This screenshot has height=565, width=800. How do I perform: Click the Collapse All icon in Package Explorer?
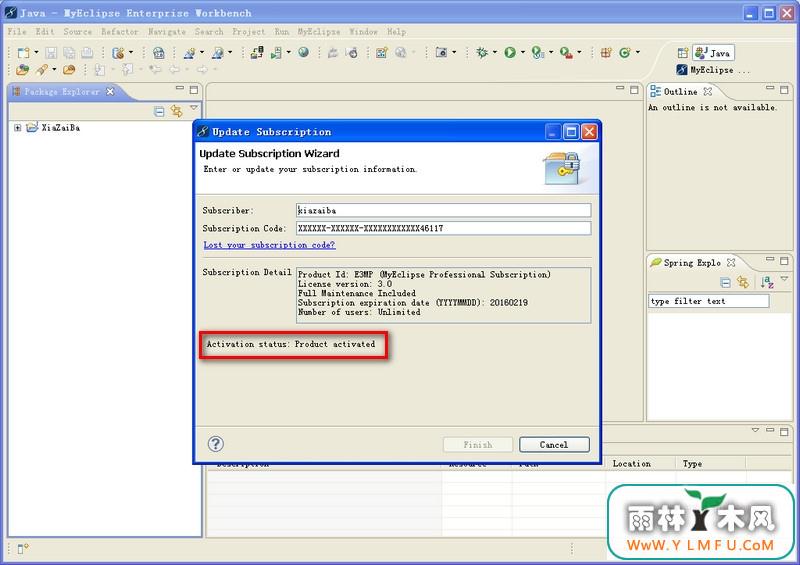159,111
